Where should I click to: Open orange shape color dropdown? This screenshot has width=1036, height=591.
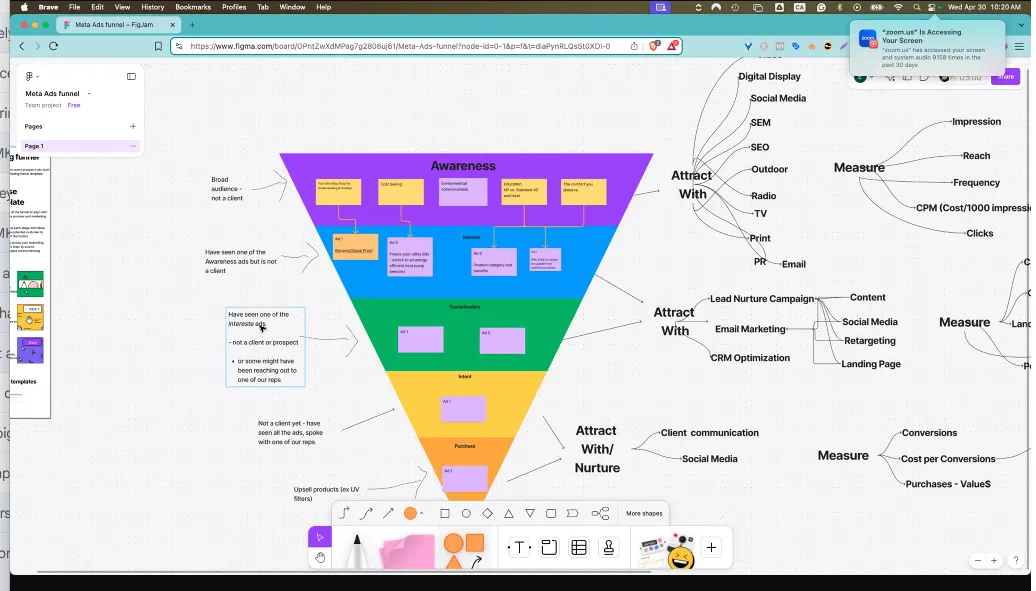(x=421, y=514)
